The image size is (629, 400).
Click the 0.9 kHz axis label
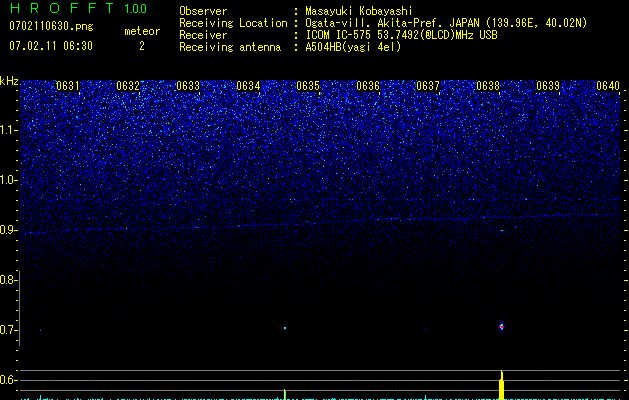pos(7,230)
